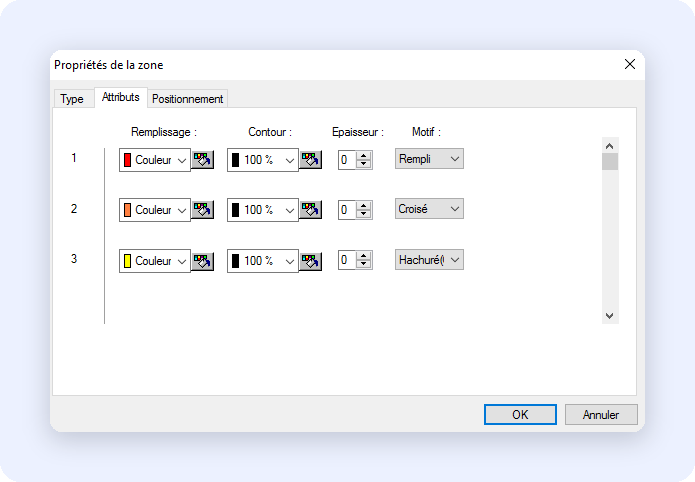Click the vertical scrollbar thumb

(610, 162)
